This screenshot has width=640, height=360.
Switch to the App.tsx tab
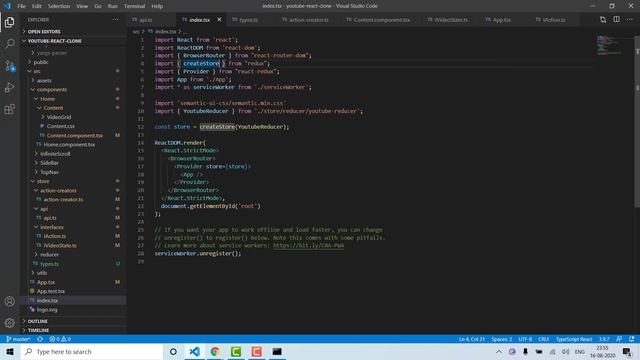pyautogui.click(x=502, y=20)
